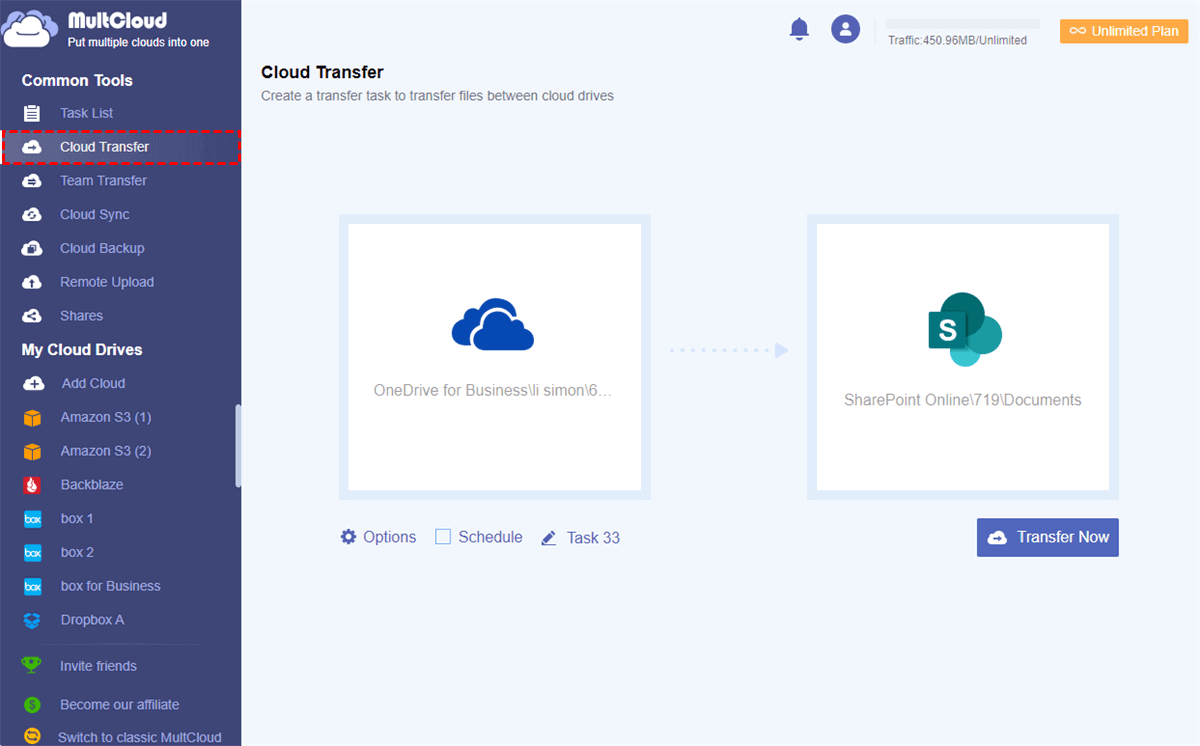
Task: Open Team Transfer in the sidebar
Action: tap(103, 181)
